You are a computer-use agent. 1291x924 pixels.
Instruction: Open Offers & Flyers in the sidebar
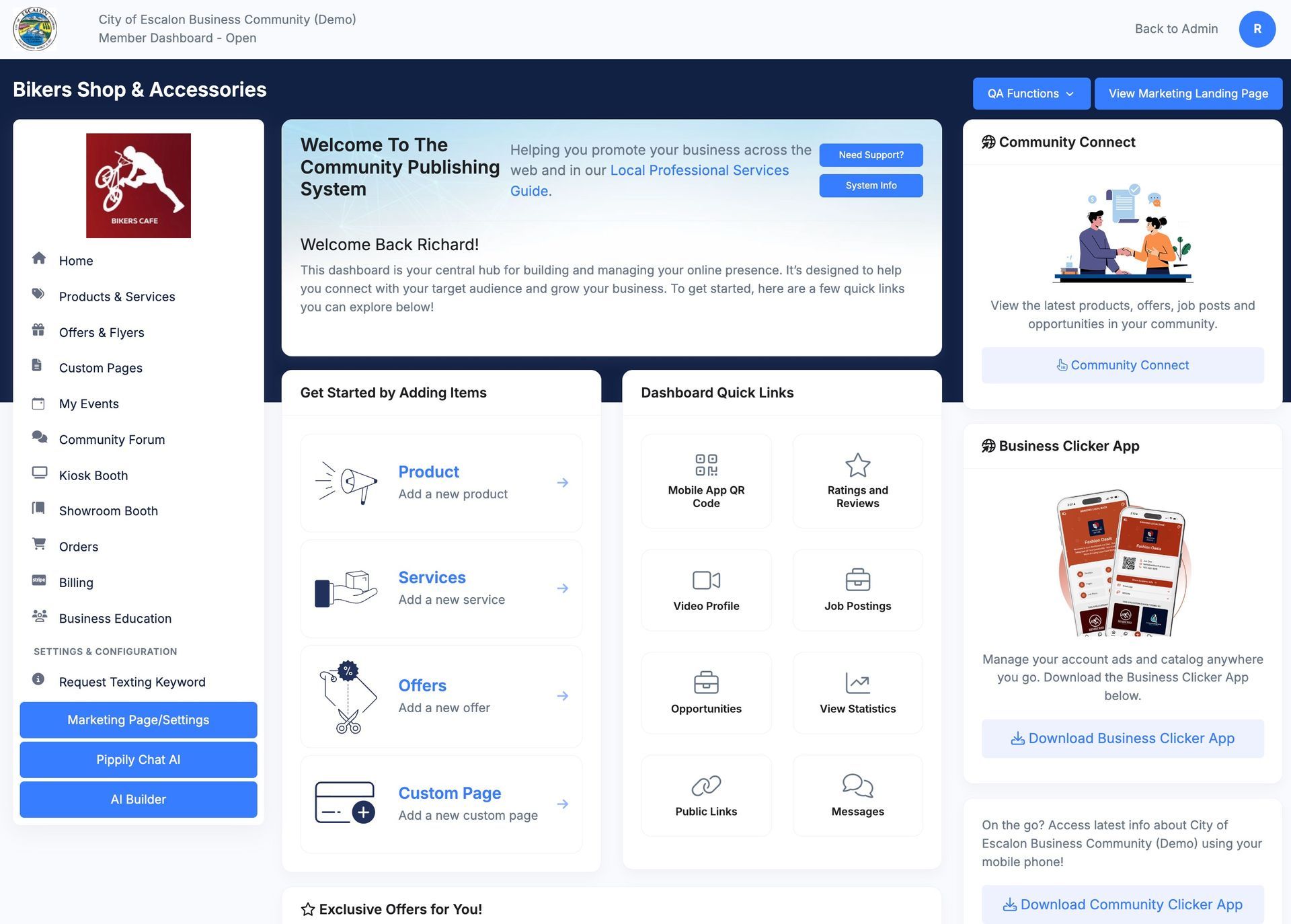pos(102,332)
